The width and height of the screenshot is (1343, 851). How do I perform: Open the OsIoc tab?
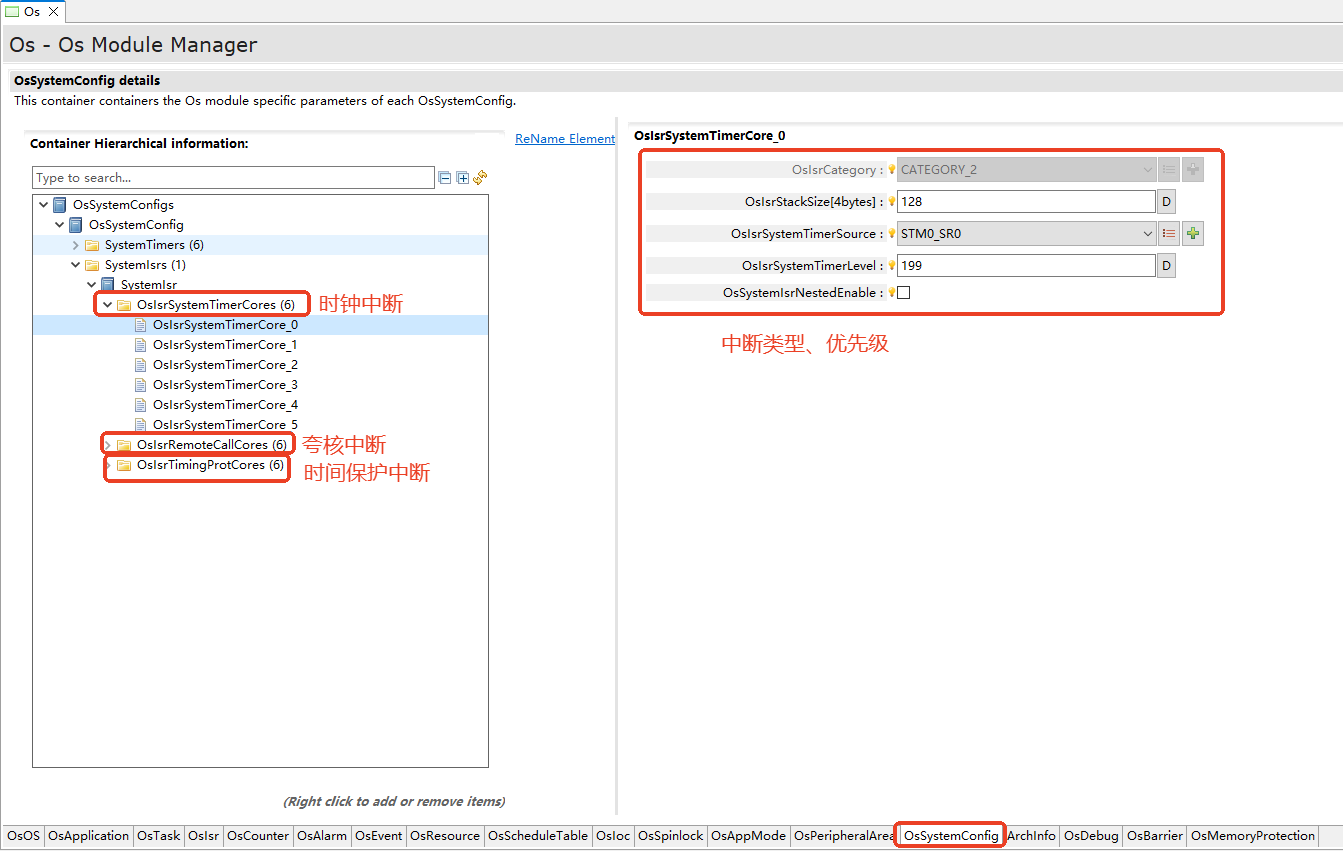pos(613,836)
